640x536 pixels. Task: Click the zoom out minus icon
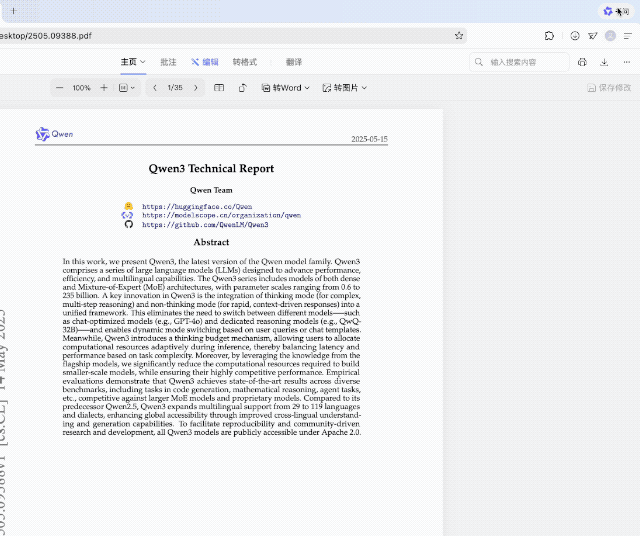point(59,88)
